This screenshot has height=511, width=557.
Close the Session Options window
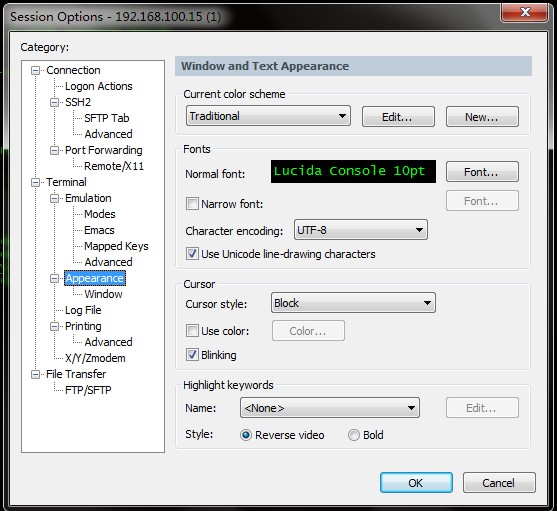[x=524, y=13]
